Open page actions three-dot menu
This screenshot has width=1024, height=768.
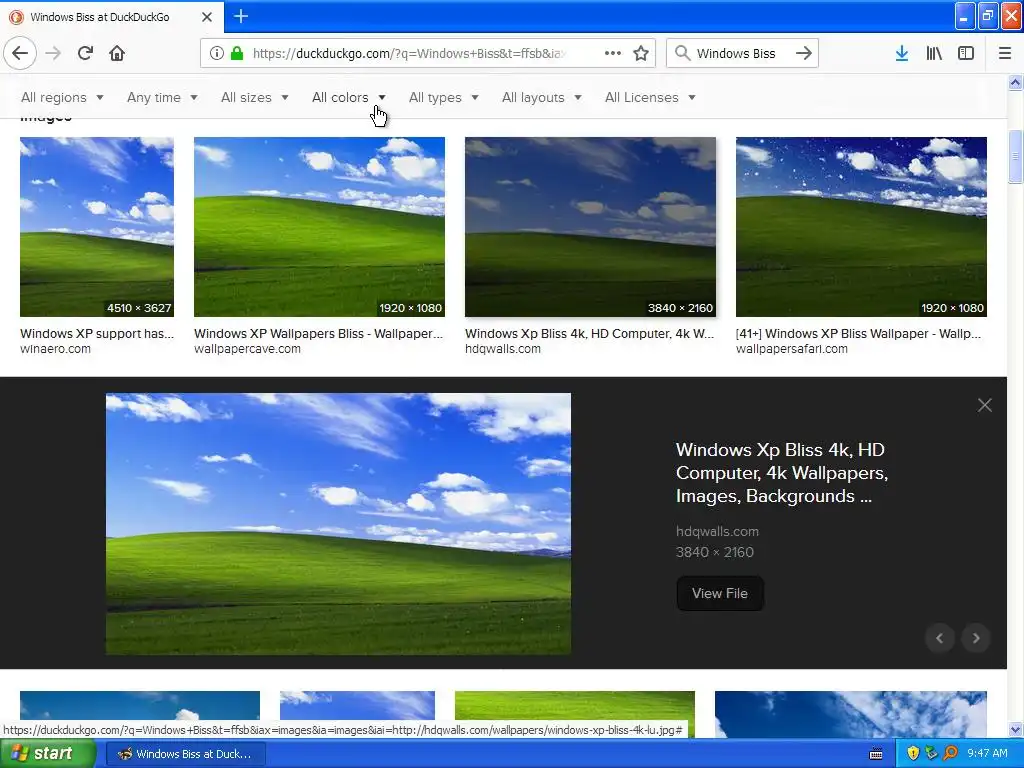point(613,53)
